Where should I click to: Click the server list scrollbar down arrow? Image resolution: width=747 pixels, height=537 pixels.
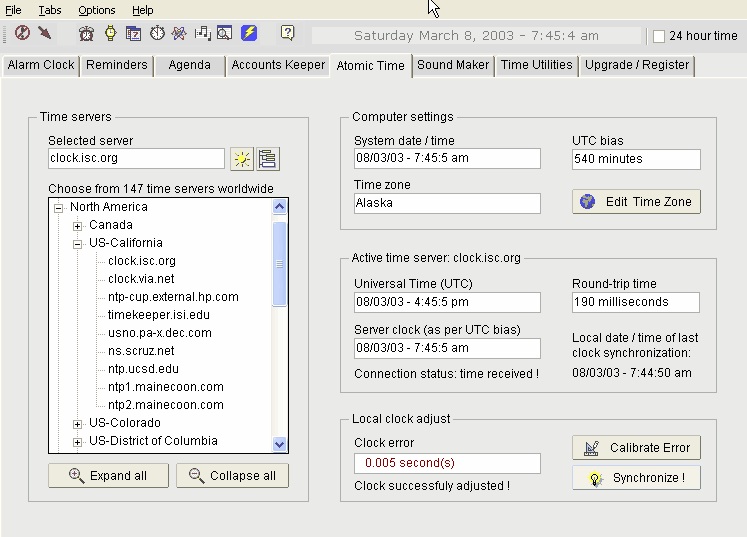coord(280,445)
